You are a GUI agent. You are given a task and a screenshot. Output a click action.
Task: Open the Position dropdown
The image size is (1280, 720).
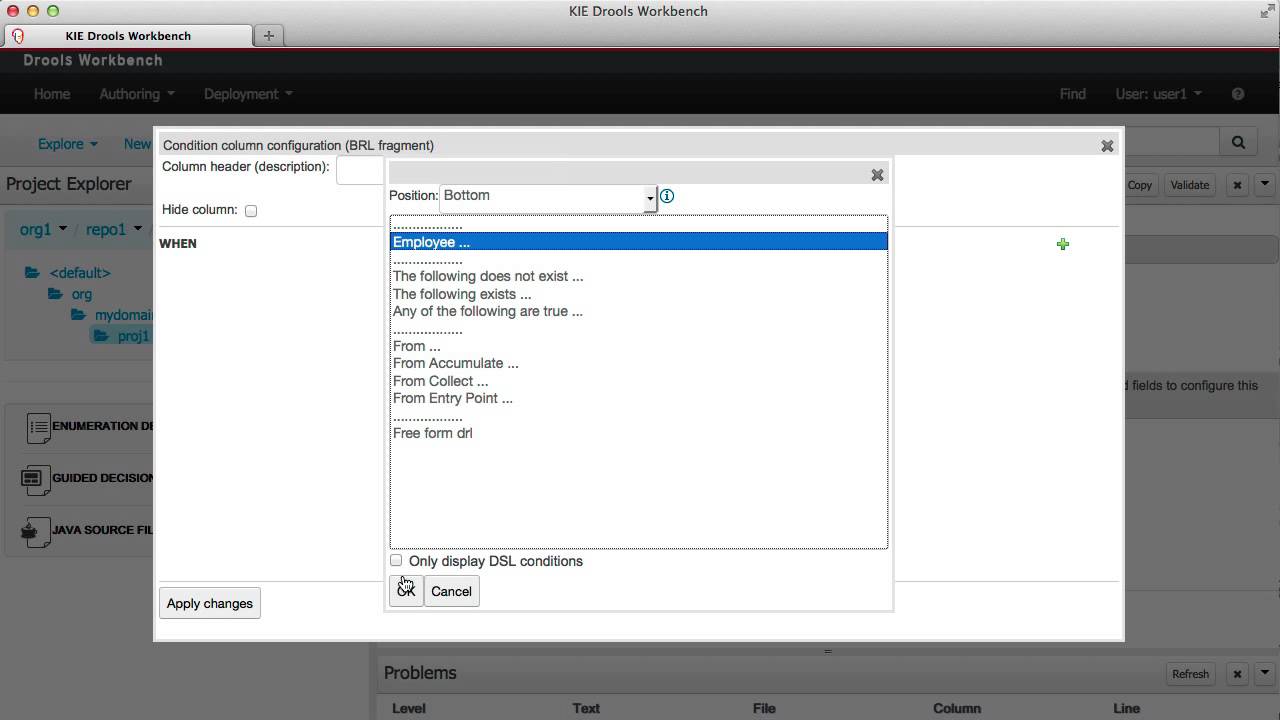coord(548,197)
